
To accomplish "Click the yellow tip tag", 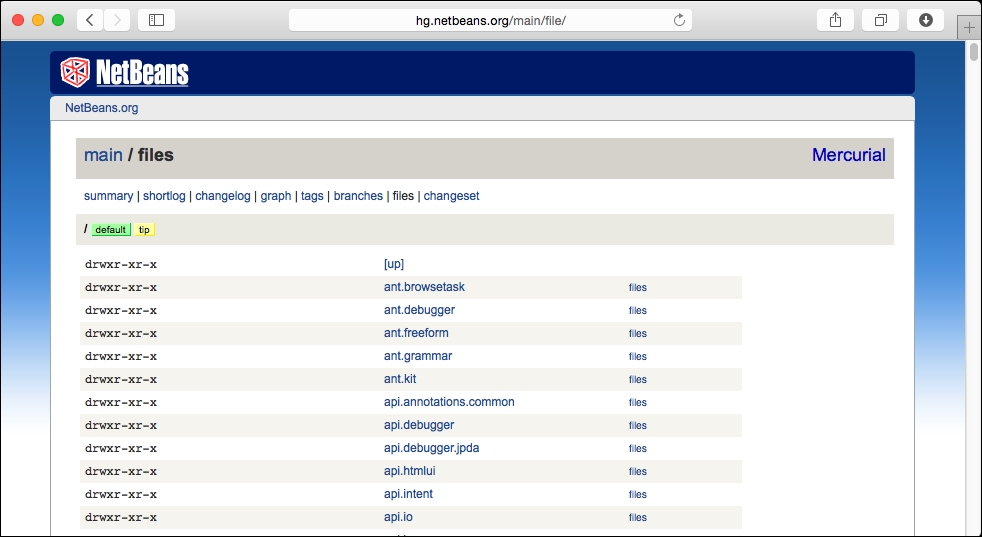I will point(144,229).
